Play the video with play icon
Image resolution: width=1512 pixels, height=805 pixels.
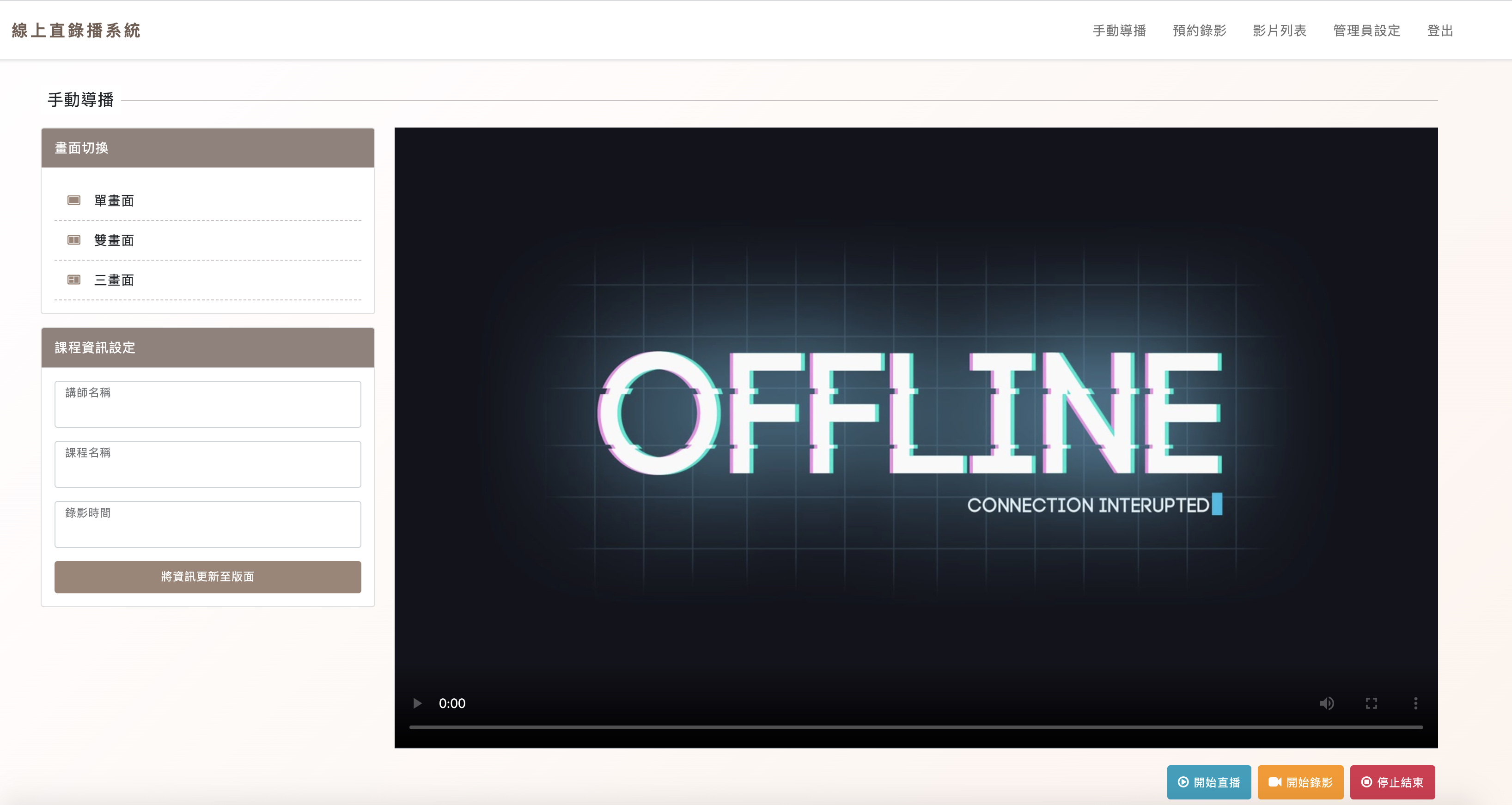click(x=417, y=703)
